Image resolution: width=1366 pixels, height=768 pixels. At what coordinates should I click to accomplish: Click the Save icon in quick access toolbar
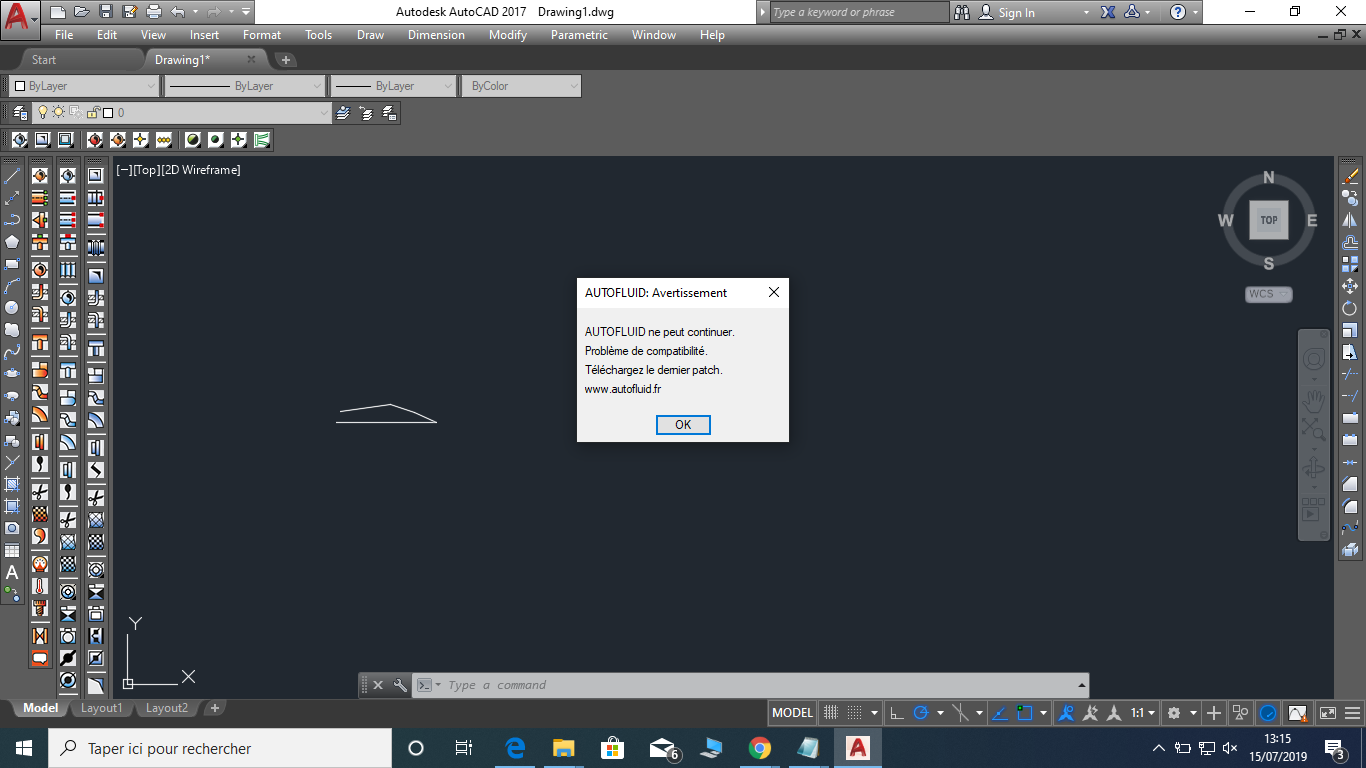coord(105,12)
